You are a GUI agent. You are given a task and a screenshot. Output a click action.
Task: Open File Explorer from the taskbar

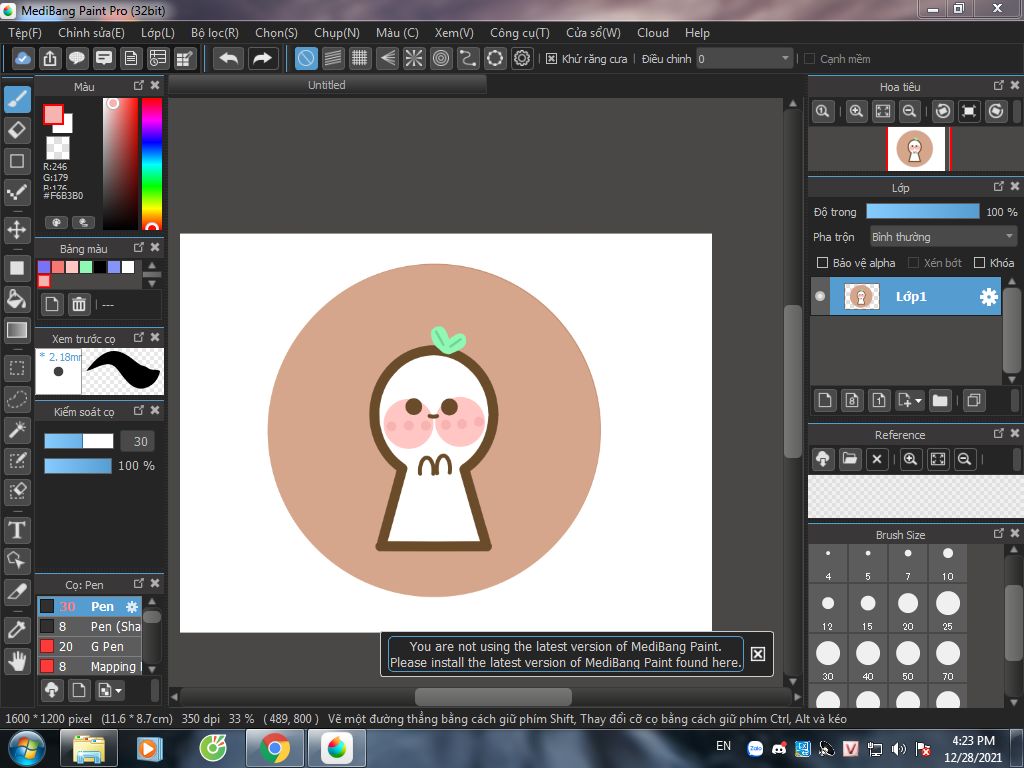tap(89, 748)
